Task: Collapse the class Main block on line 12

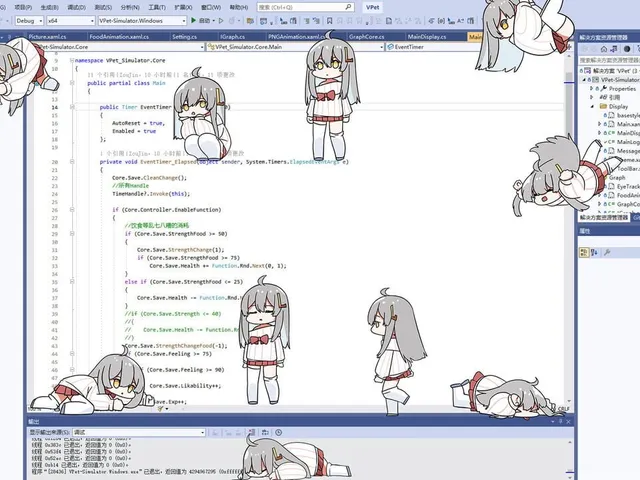Action: point(72,83)
